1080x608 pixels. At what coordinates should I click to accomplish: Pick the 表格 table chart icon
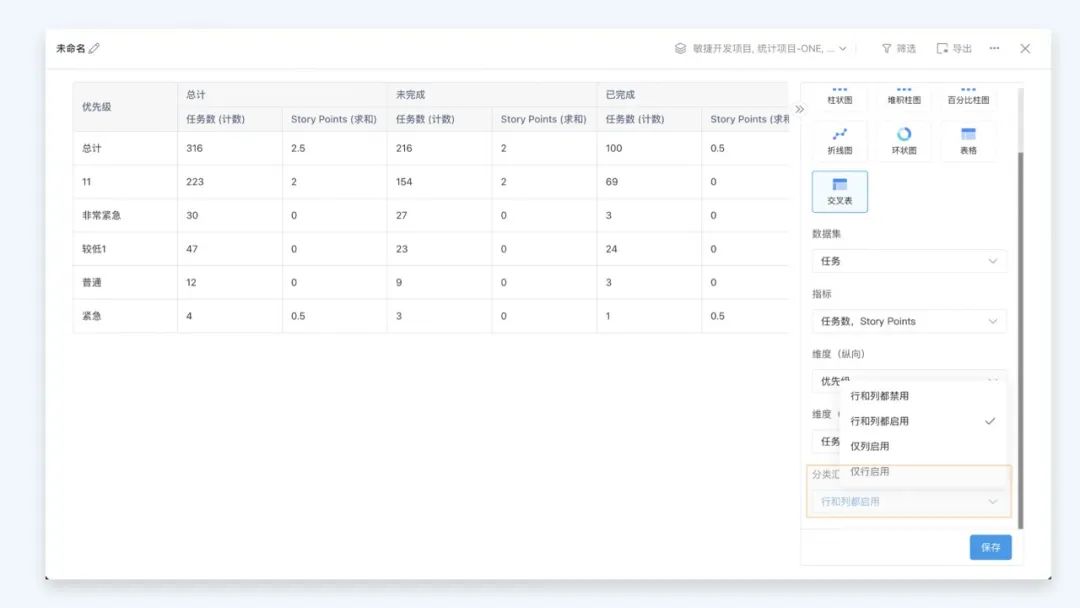pos(968,141)
